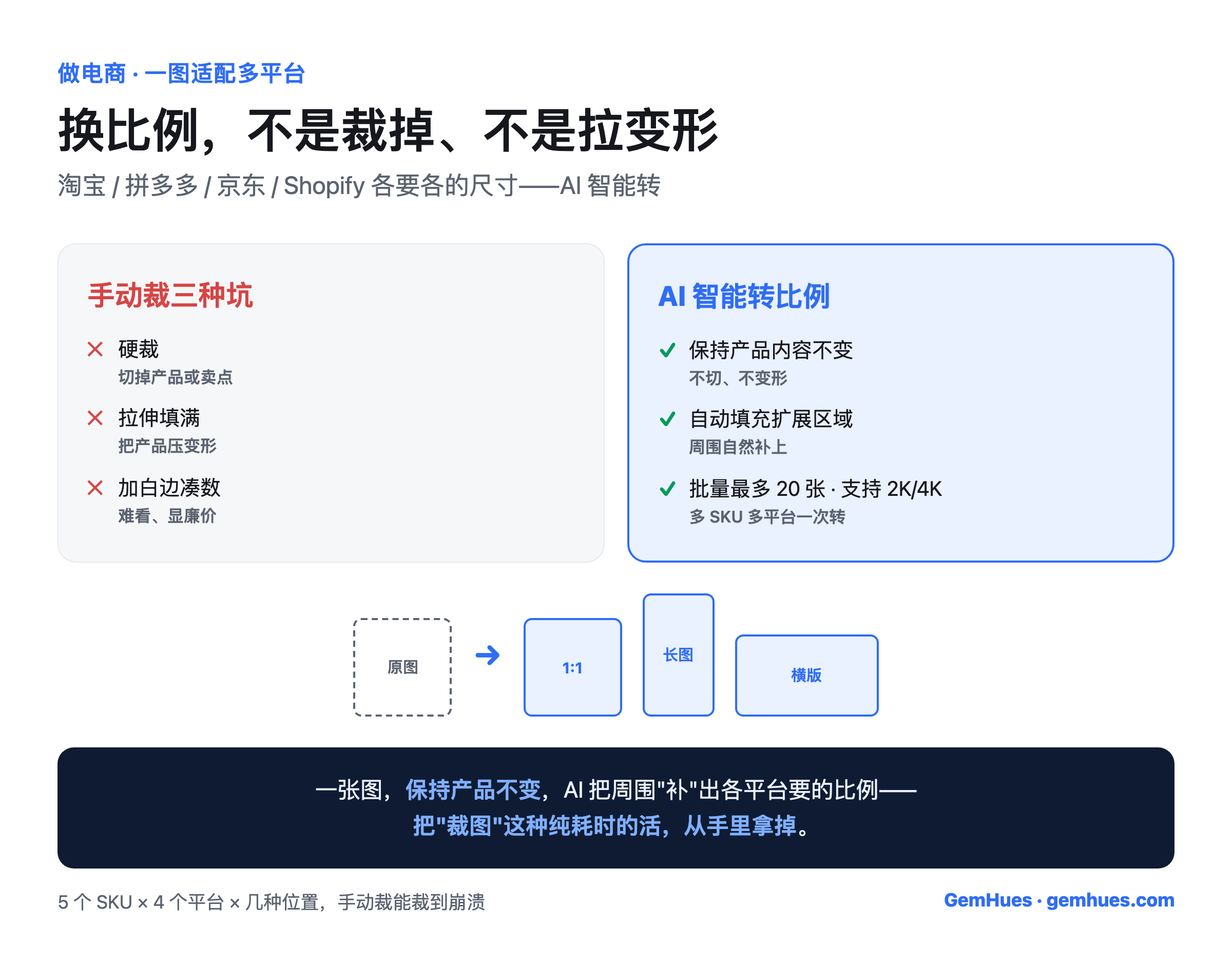Click the red X beside 加白边凑数
This screenshot has width=1232, height=964.
[95, 487]
